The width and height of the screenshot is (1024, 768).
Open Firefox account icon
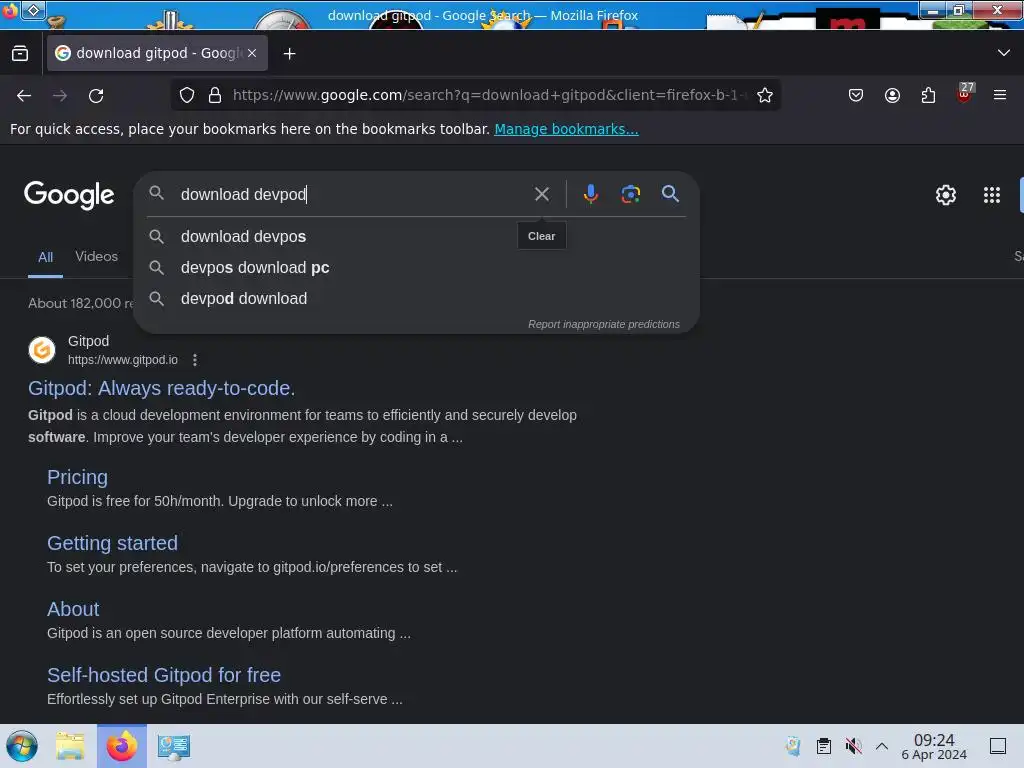pyautogui.click(x=892, y=95)
